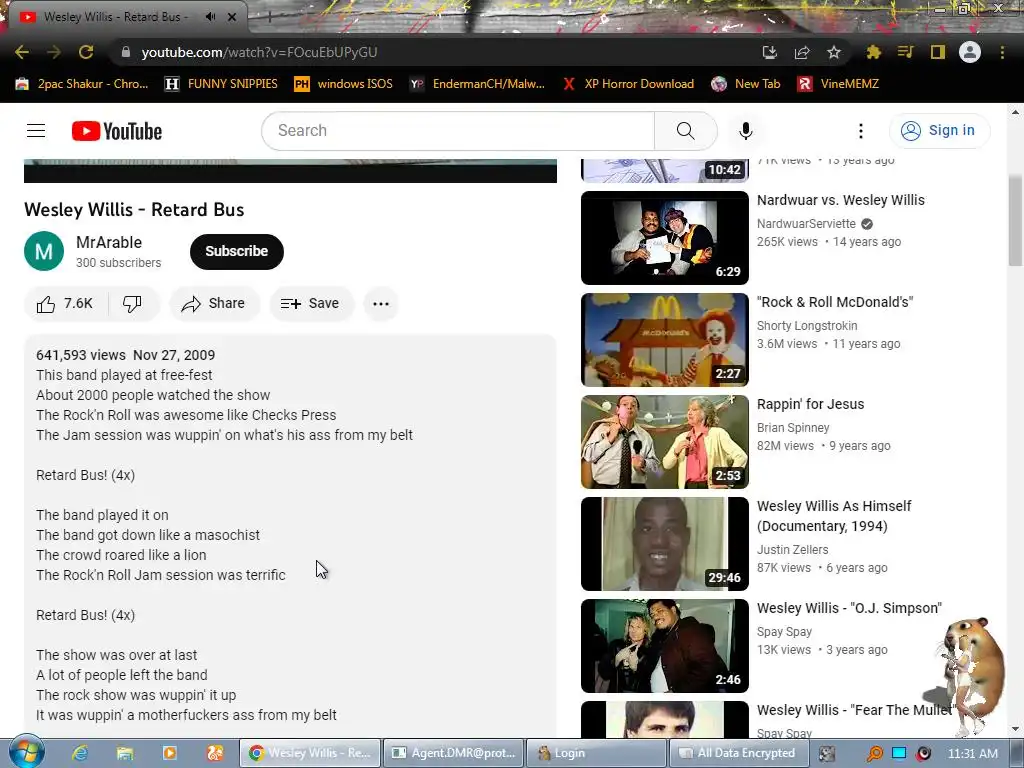This screenshot has width=1024, height=768.
Task: Open the Windows Start button
Action: [25, 753]
